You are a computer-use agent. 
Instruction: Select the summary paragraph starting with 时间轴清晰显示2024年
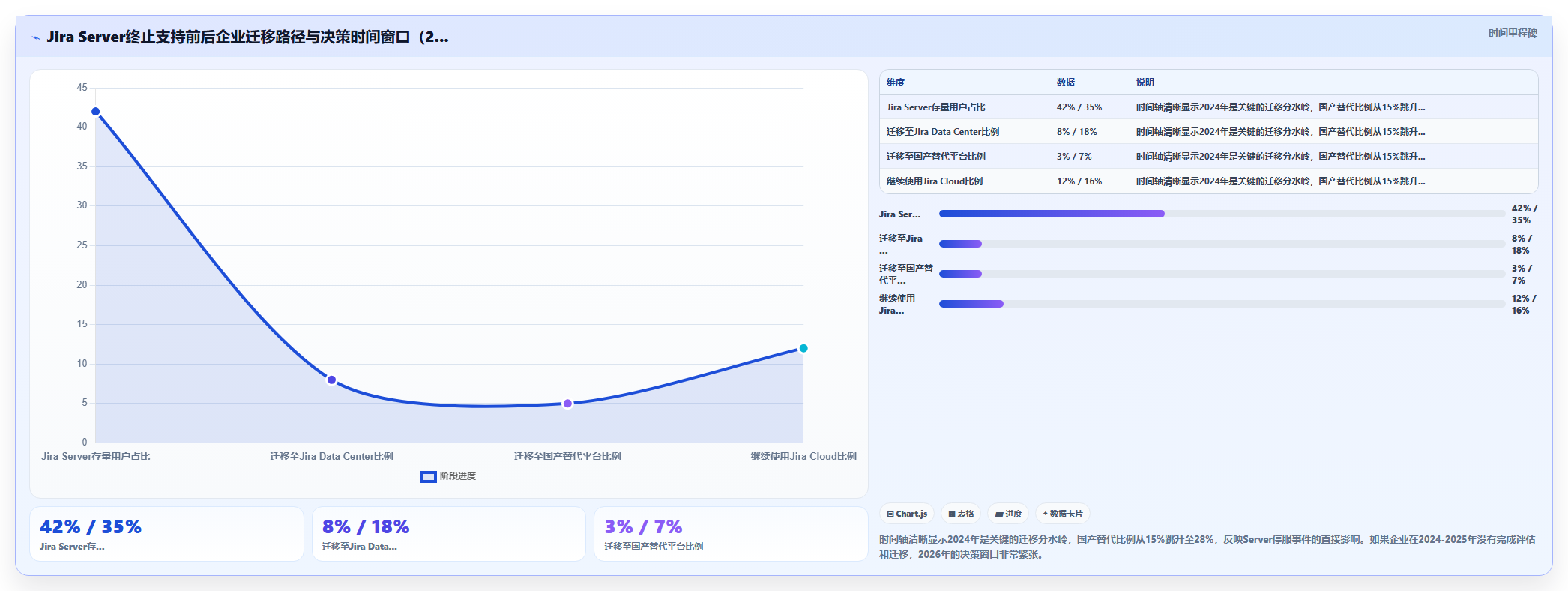pyautogui.click(x=1207, y=547)
